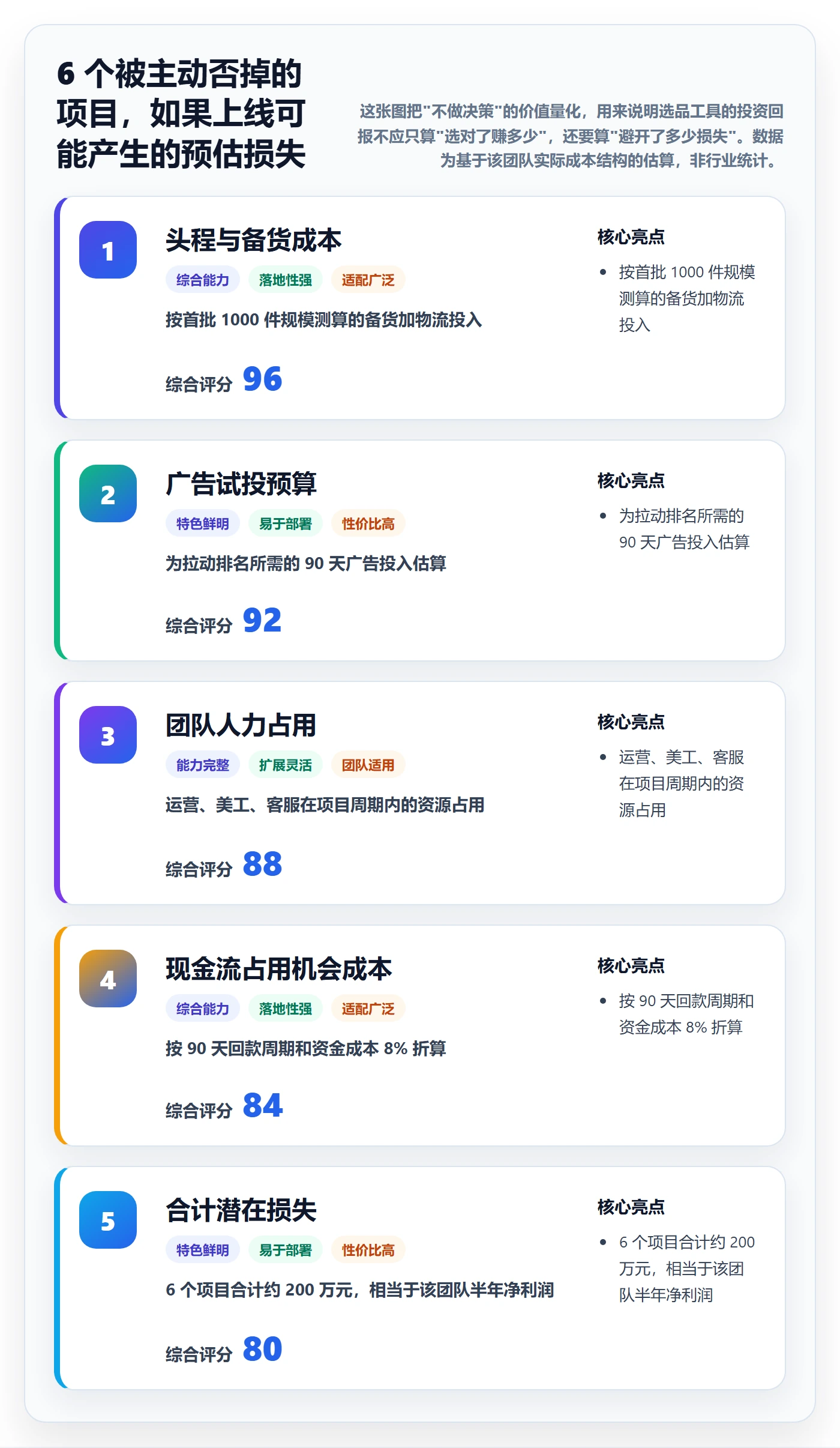Click the description 按首批 1000 件规模测算的备货加物流投入
The image size is (840, 1448).
pyautogui.click(x=323, y=320)
